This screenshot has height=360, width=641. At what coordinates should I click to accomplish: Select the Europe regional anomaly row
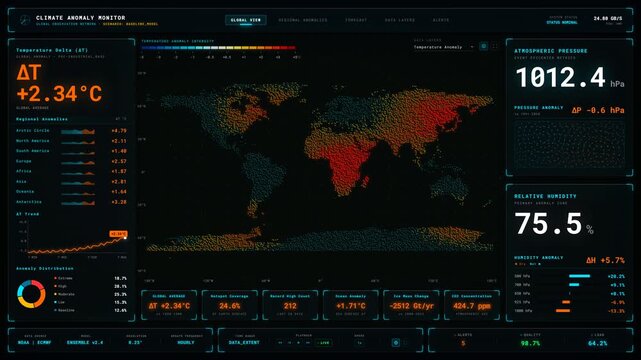coord(71,161)
